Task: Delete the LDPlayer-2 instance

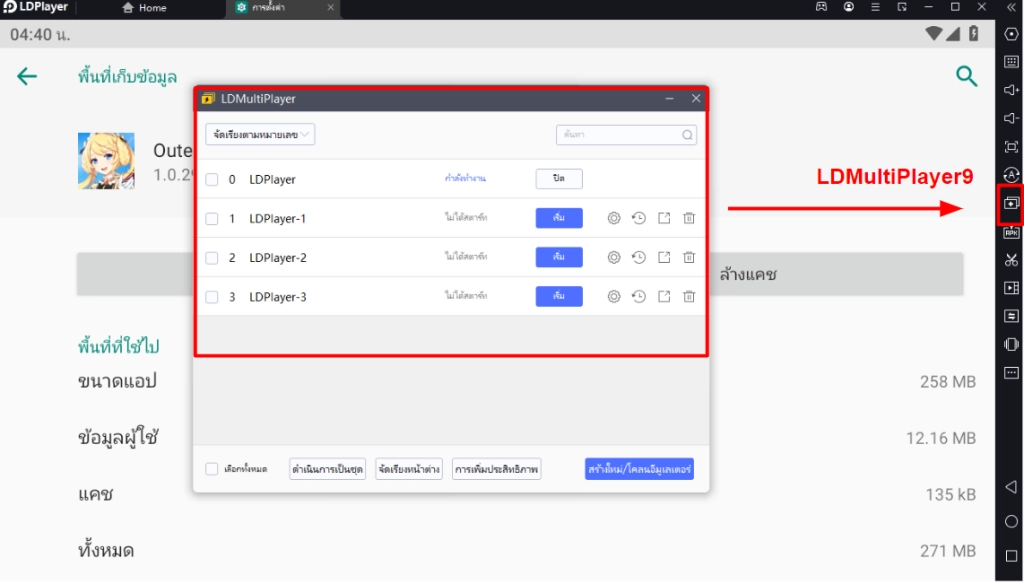Action: (689, 257)
